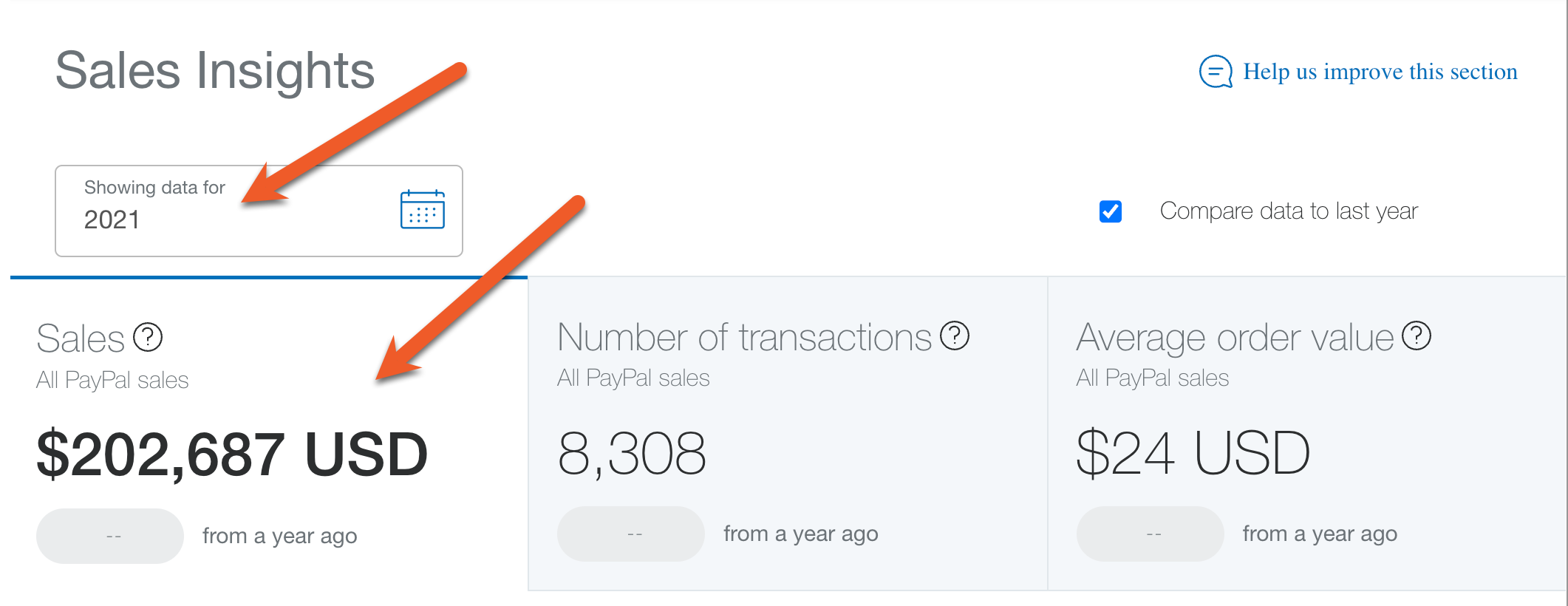Click the Sales year-over-year change pill
The width and height of the screenshot is (1568, 606).
tap(110, 536)
